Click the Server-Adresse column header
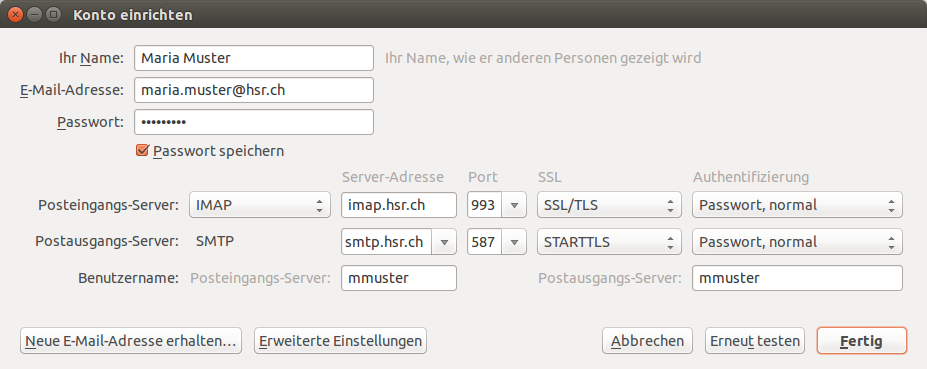This screenshot has width=927, height=369. tap(393, 177)
